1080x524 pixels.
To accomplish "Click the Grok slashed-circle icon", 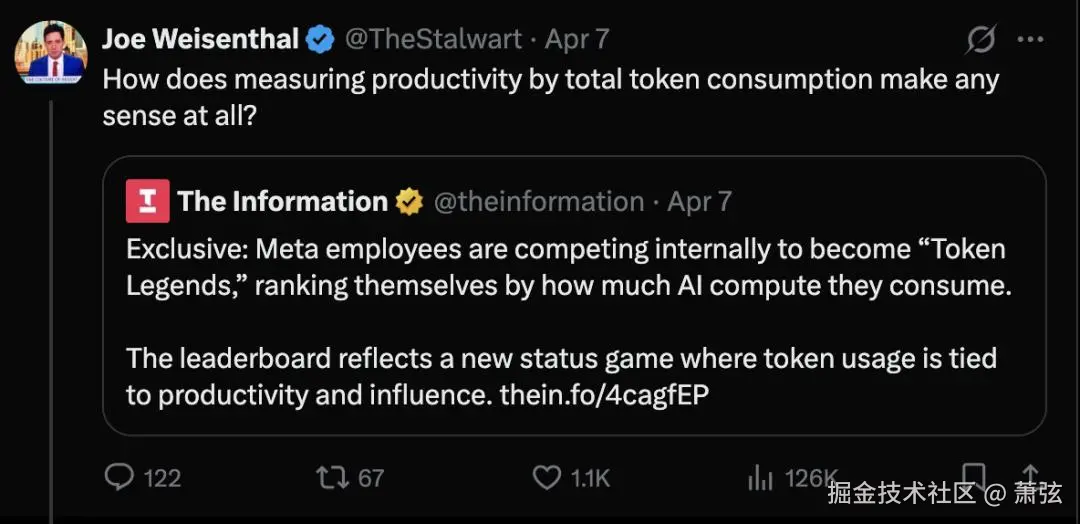I will (x=980, y=40).
